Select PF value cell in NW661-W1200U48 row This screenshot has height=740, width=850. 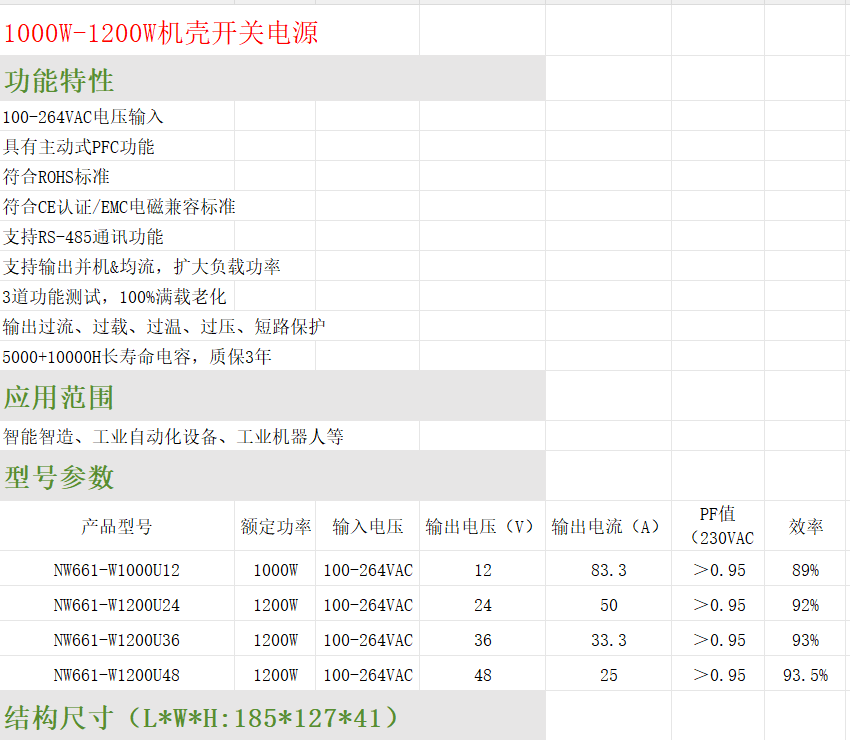(719, 675)
